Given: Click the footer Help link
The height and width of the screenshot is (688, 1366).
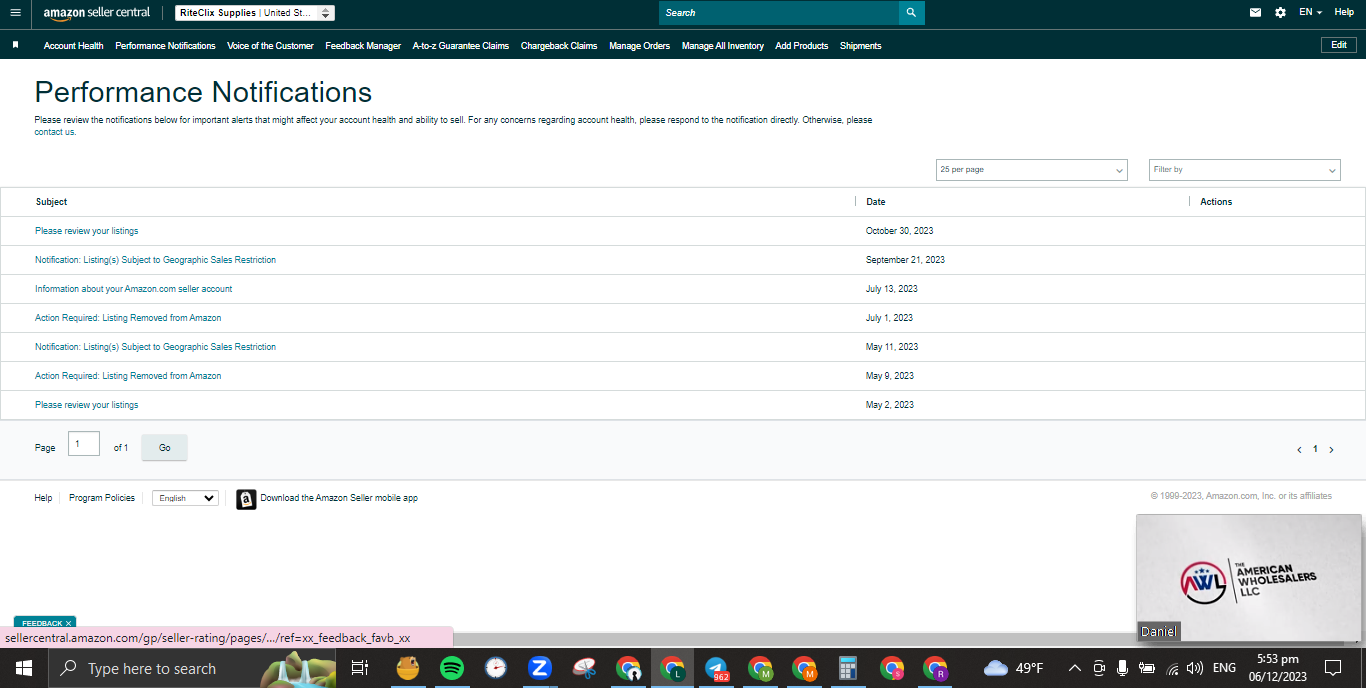Looking at the screenshot, I should (x=43, y=498).
